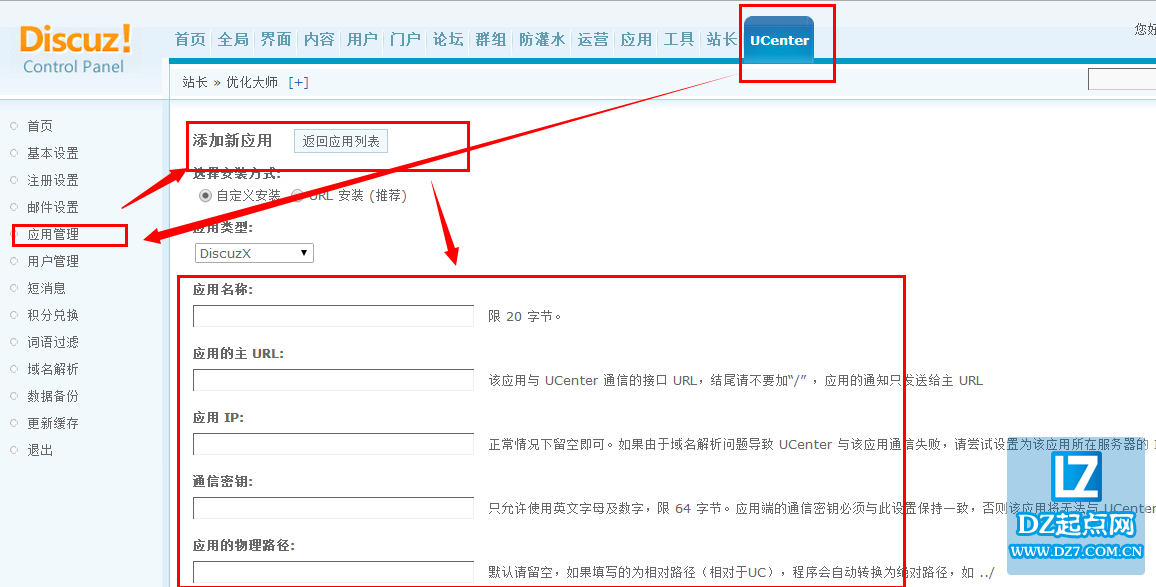Image resolution: width=1156 pixels, height=587 pixels.
Task: Click the search field at top right
Action: click(1121, 79)
